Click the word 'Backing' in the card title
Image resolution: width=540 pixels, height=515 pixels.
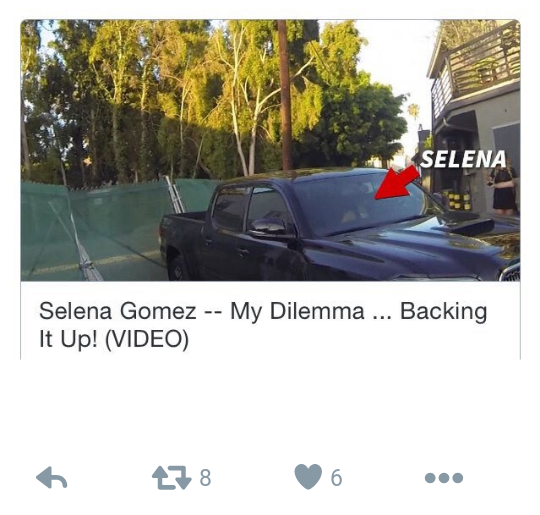coord(444,311)
